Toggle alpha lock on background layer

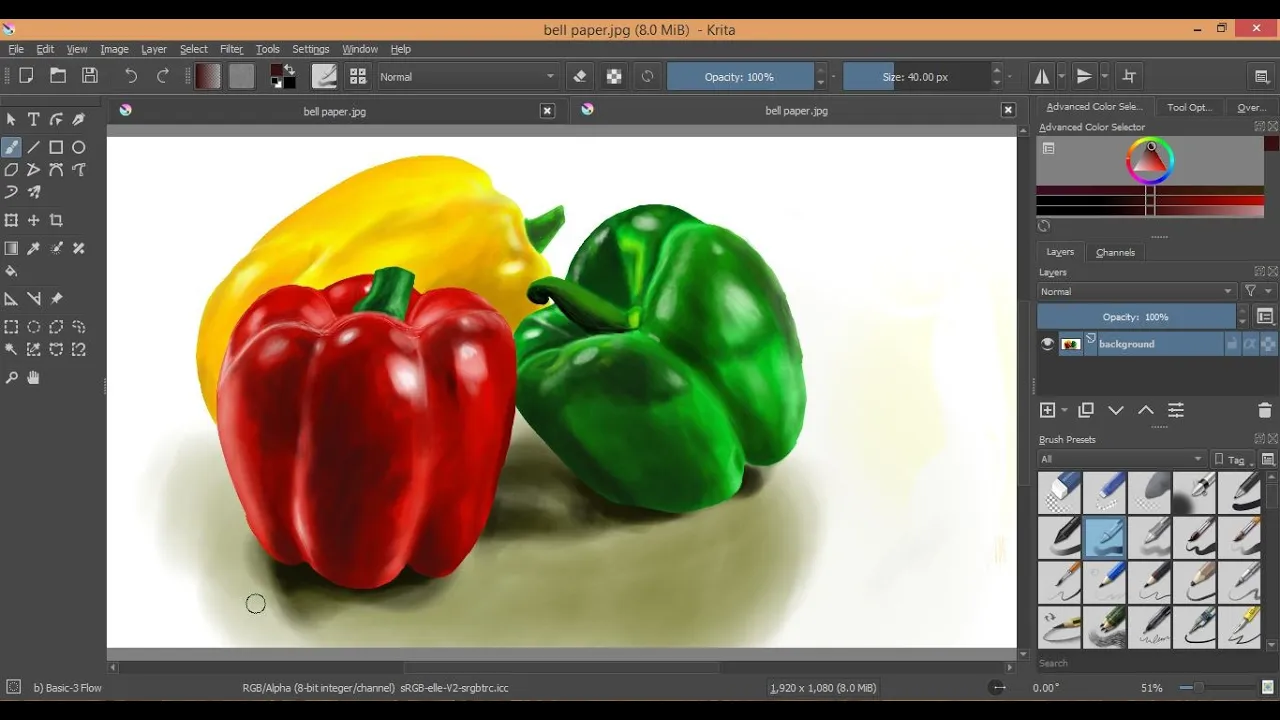click(1268, 344)
